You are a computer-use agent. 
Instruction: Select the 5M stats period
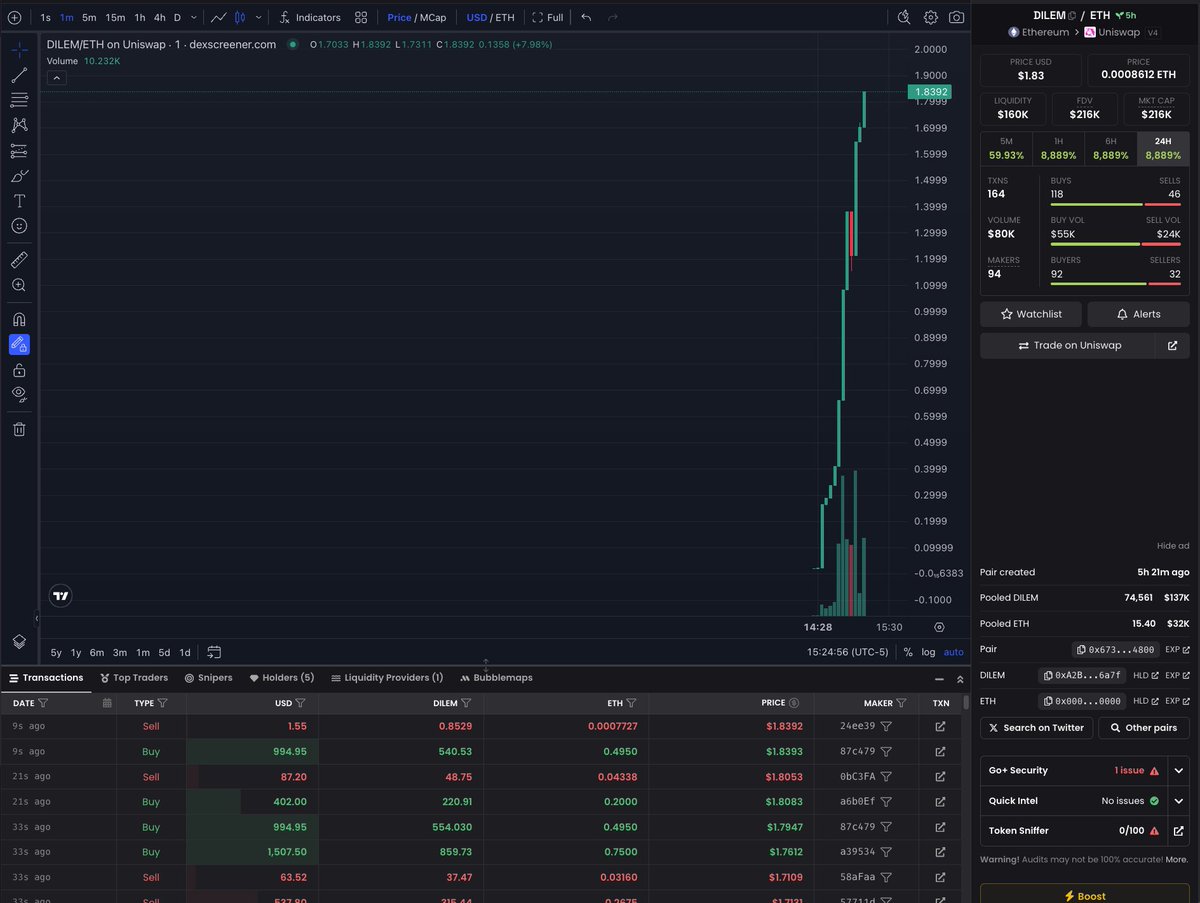[x=1006, y=148]
